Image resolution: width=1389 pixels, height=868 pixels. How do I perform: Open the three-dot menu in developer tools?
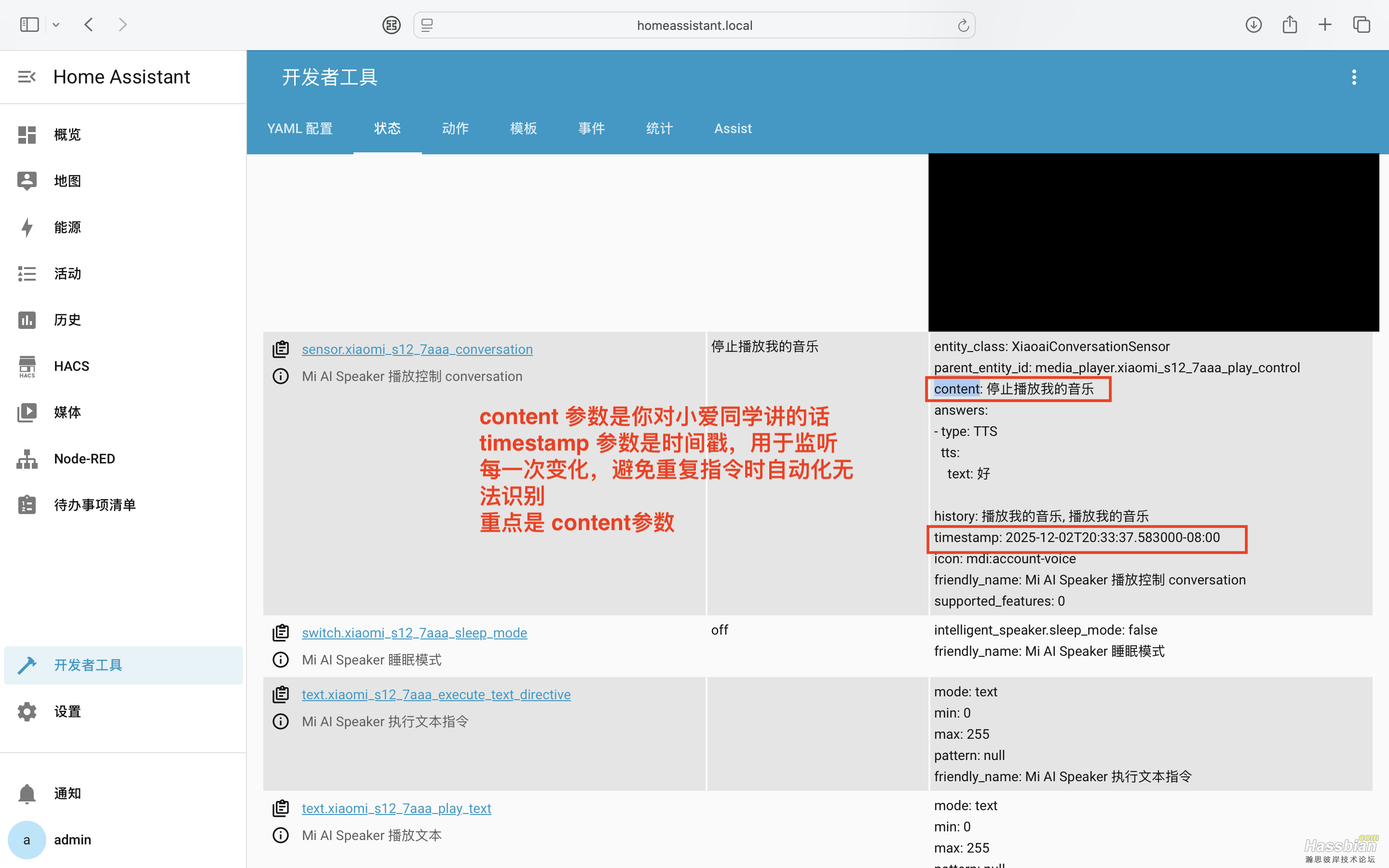click(1354, 76)
